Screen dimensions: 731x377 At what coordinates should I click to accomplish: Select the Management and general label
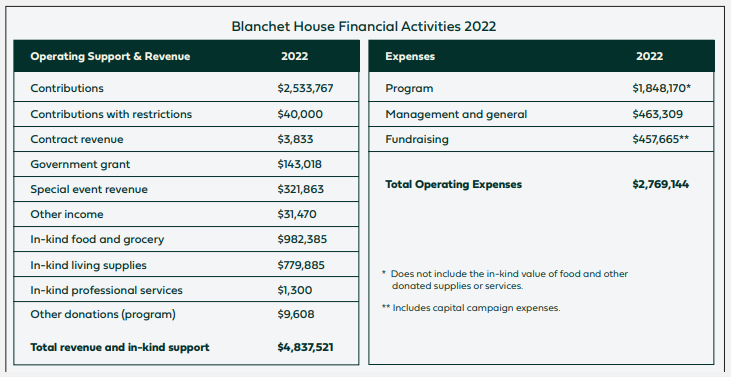456,114
